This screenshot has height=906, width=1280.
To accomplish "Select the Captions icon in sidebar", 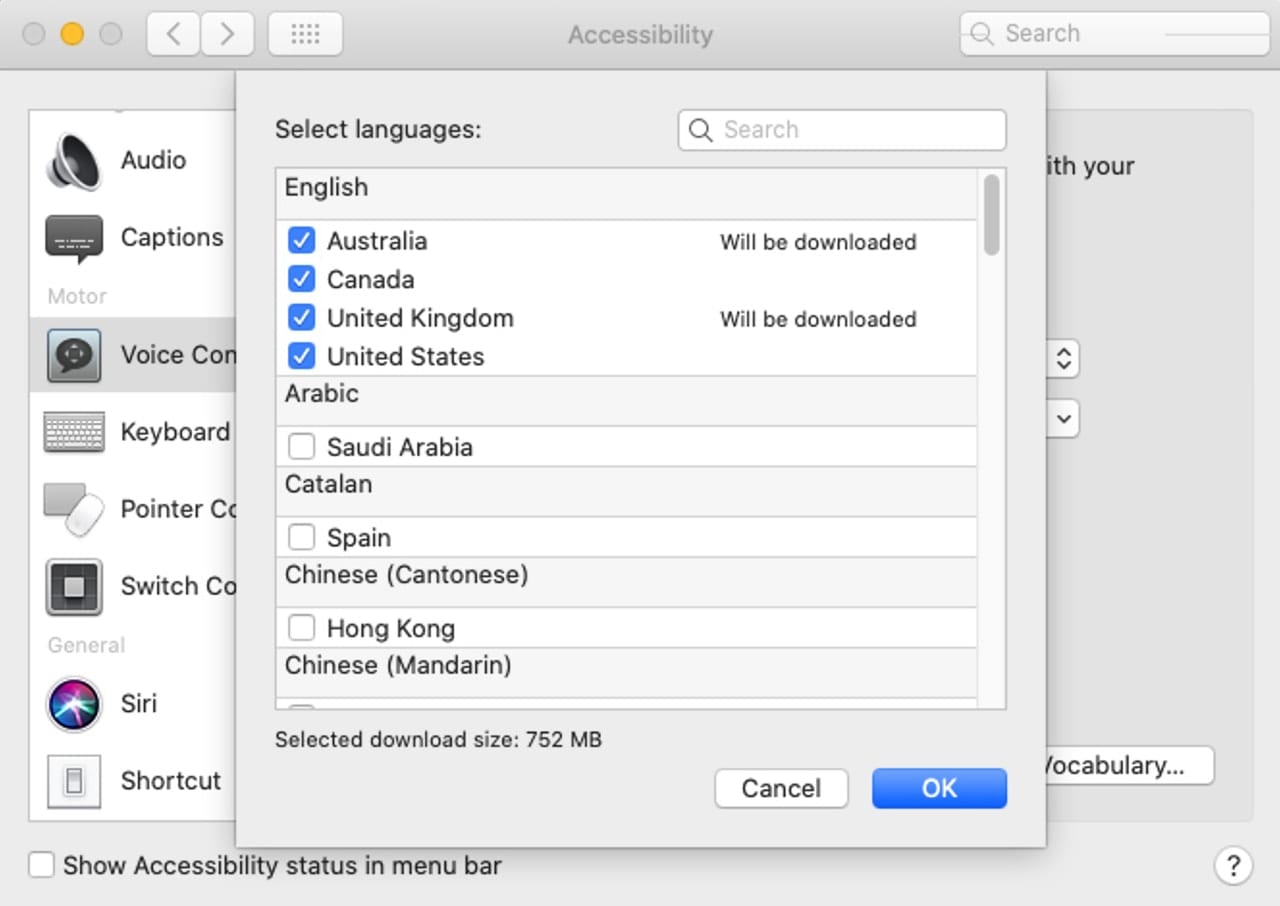I will (74, 239).
